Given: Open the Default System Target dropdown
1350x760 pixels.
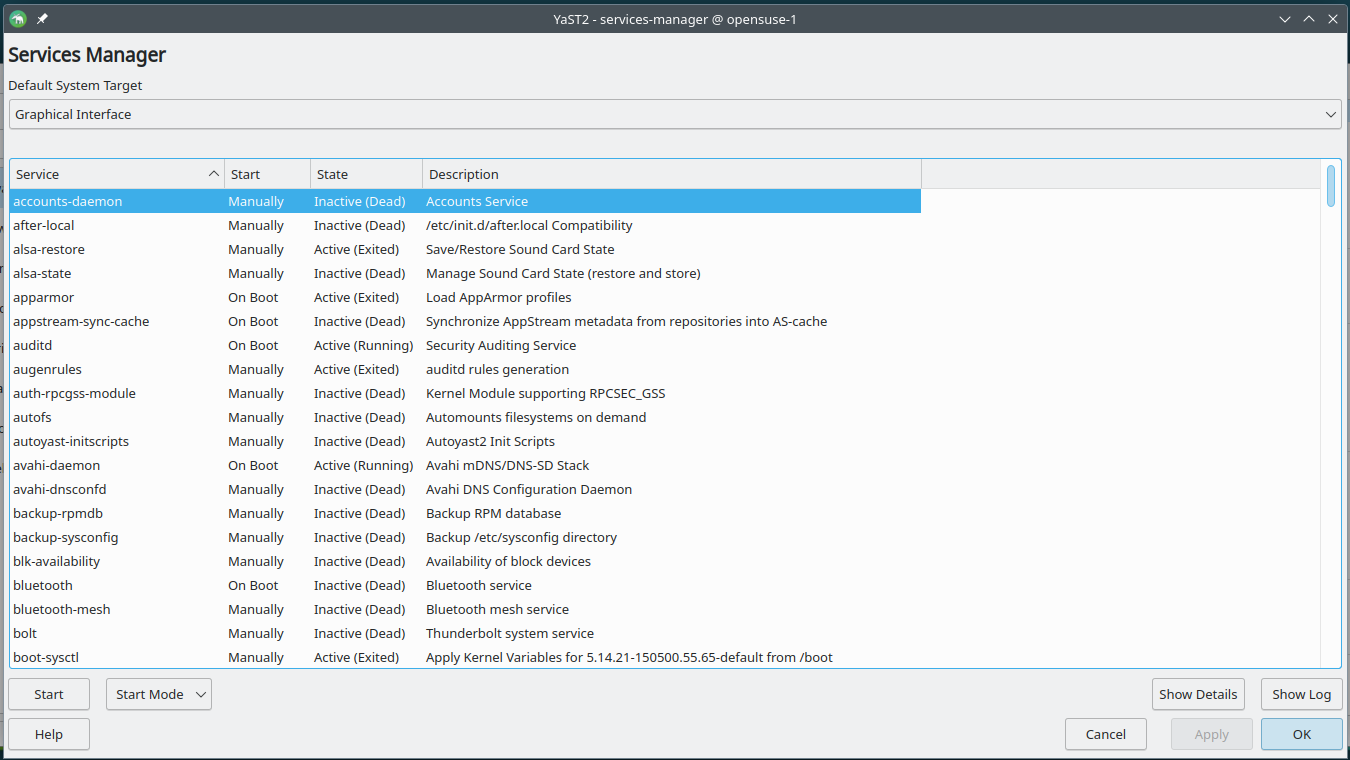Looking at the screenshot, I should click(675, 114).
